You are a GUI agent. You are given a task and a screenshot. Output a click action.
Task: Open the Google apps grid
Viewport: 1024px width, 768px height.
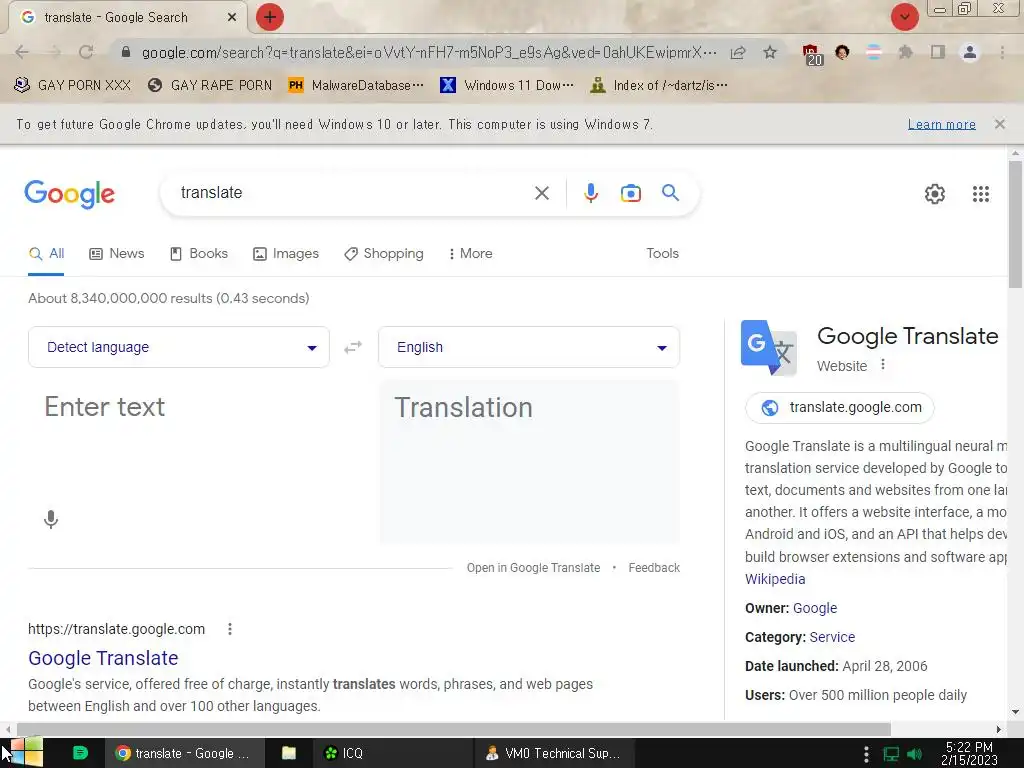(x=980, y=194)
